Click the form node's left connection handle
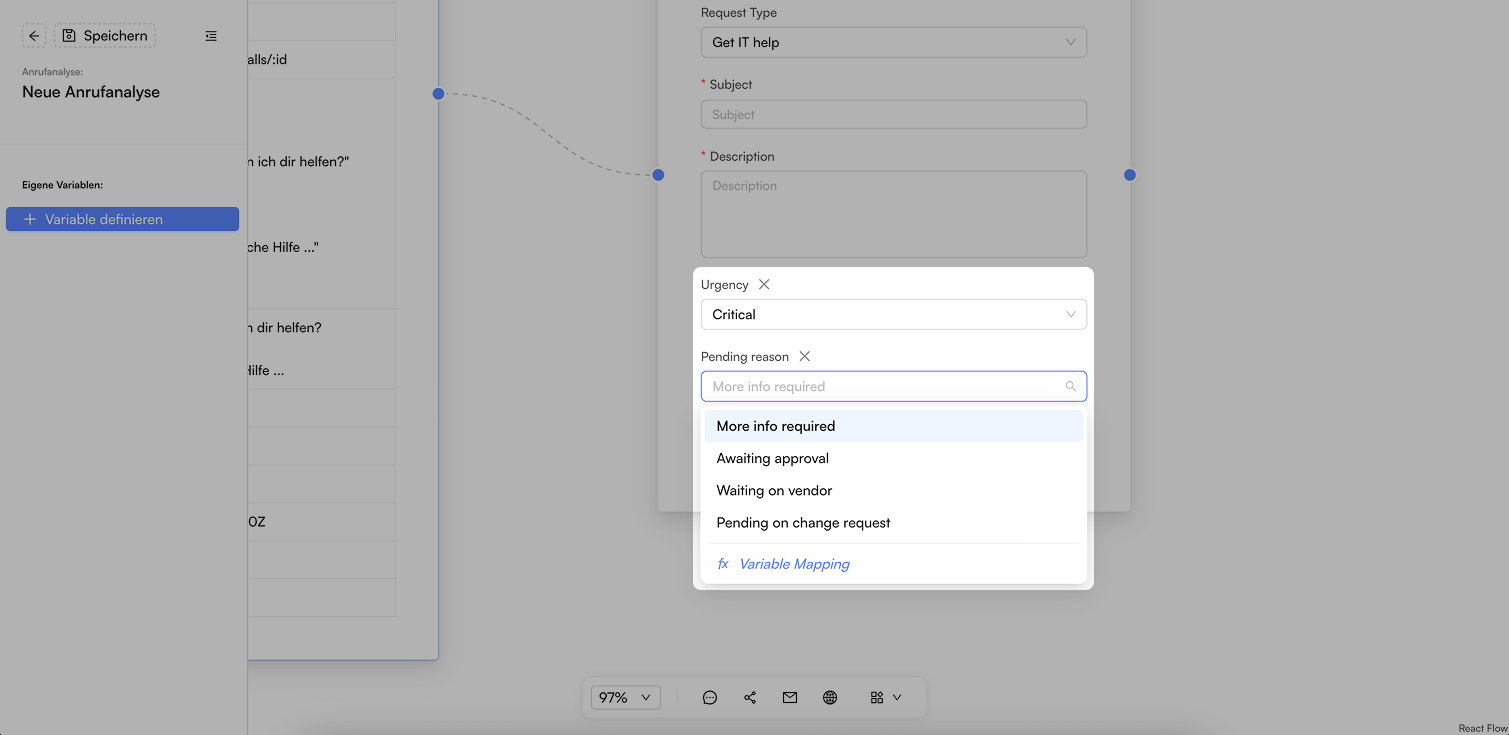The height and width of the screenshot is (735, 1509). tap(658, 175)
